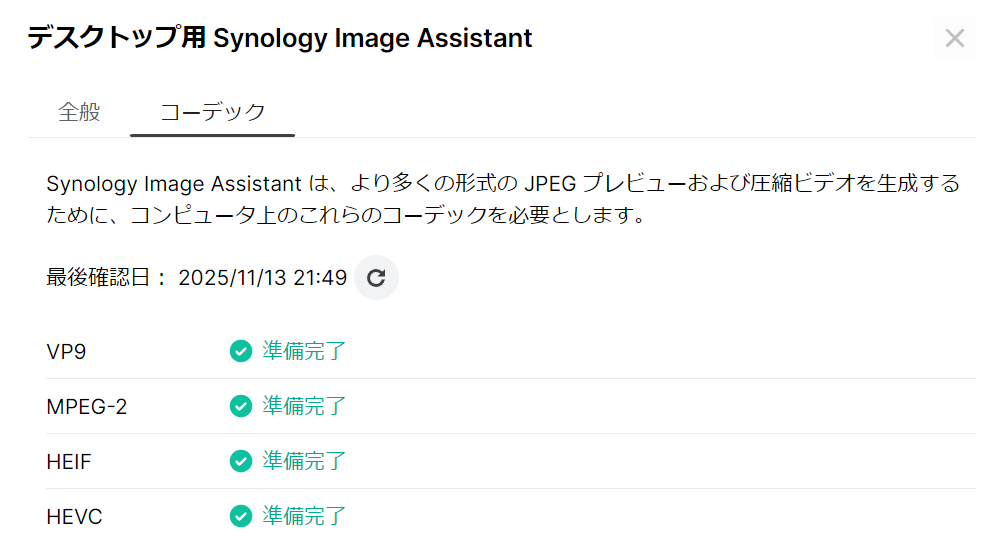
Task: Switch to the 全般 tab
Action: pyautogui.click(x=79, y=112)
